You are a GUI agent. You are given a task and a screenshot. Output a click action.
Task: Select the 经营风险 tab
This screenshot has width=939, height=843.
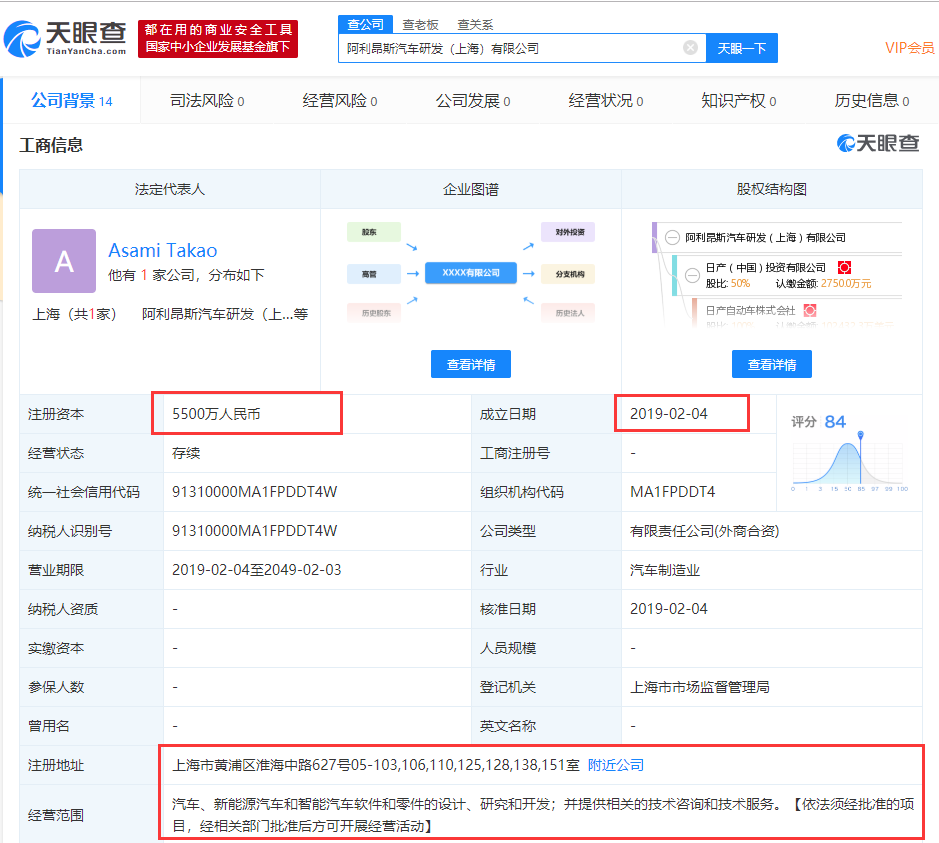point(340,101)
